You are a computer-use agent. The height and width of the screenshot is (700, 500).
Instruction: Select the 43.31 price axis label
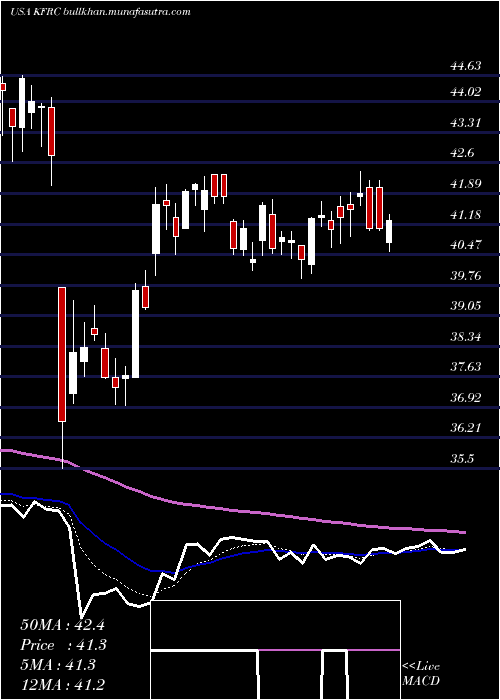pos(466,122)
